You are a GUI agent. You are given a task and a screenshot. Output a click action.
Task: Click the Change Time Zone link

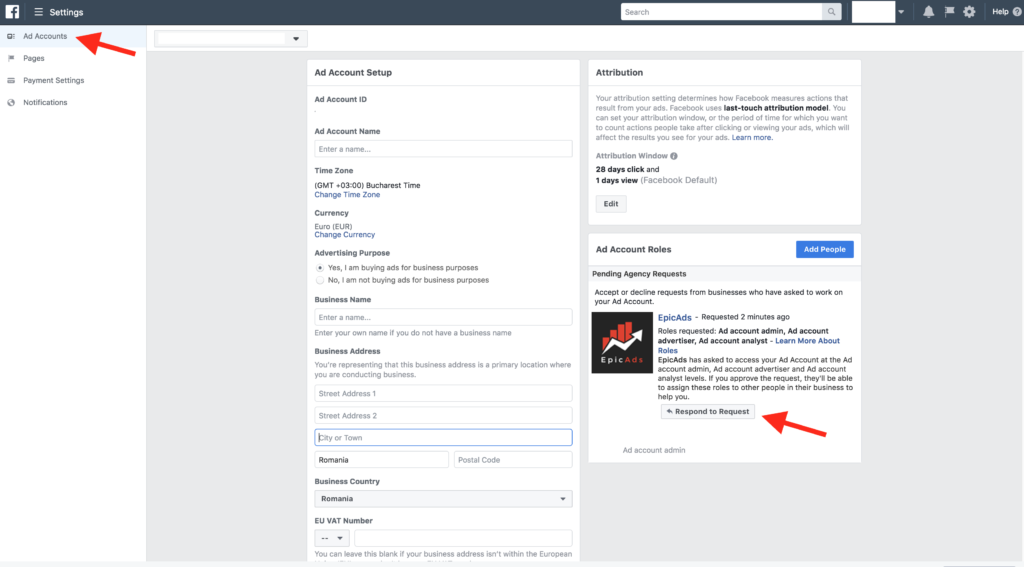(x=347, y=195)
